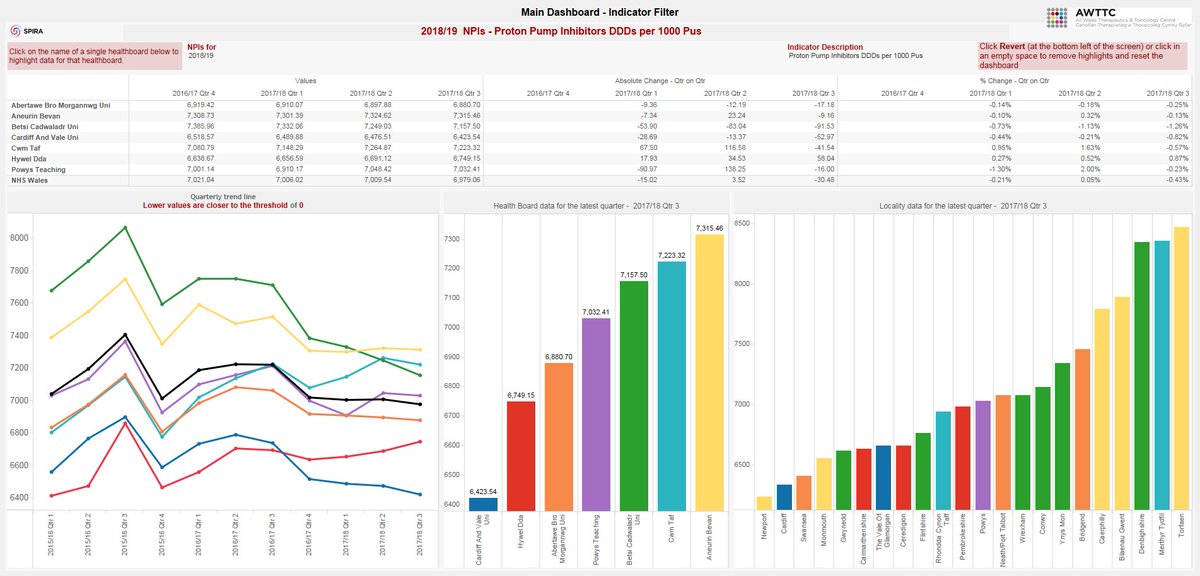Click the Flintshire locality bar
This screenshot has height=576, width=1200.
tap(923, 472)
